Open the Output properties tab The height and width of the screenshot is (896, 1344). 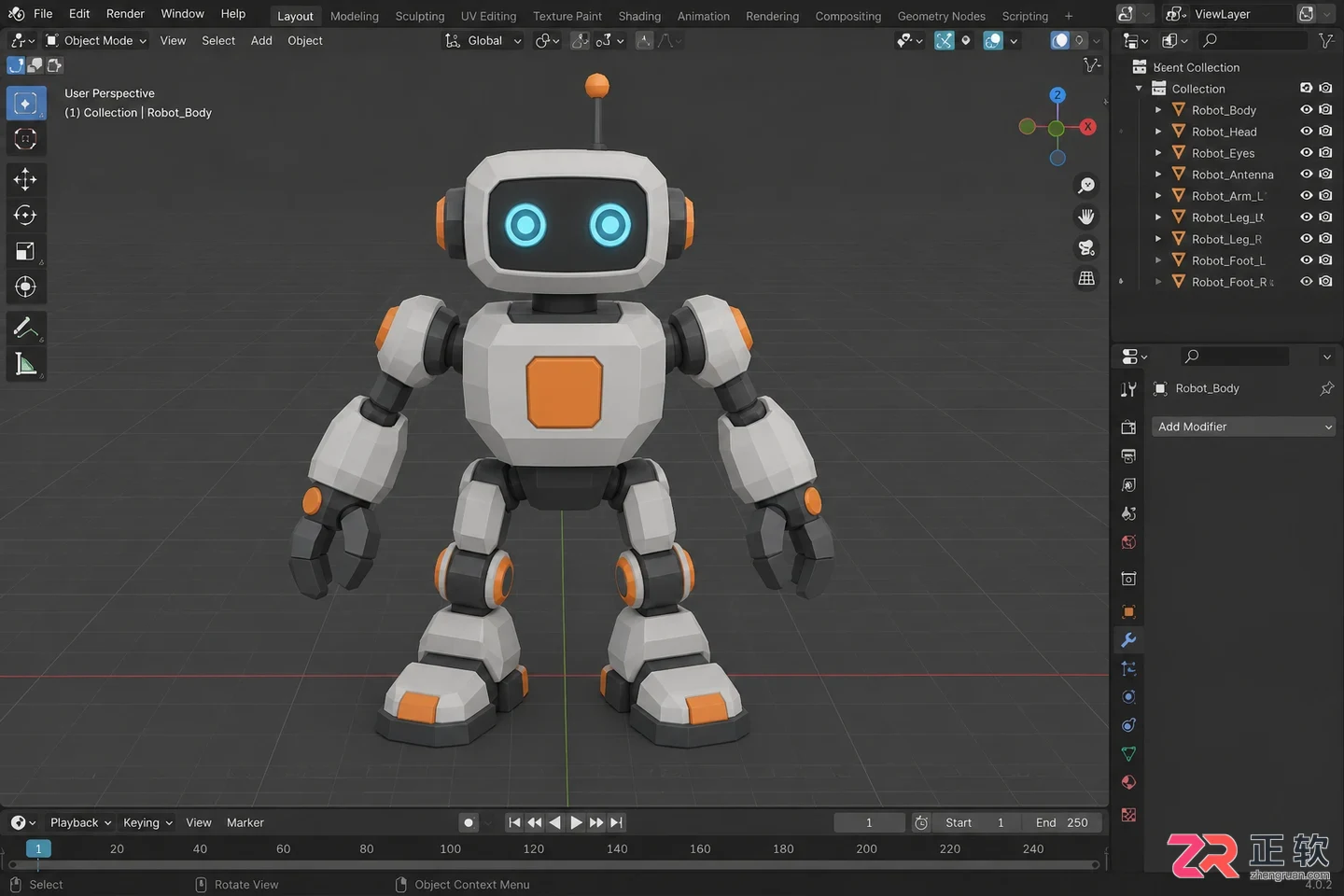tap(1128, 456)
